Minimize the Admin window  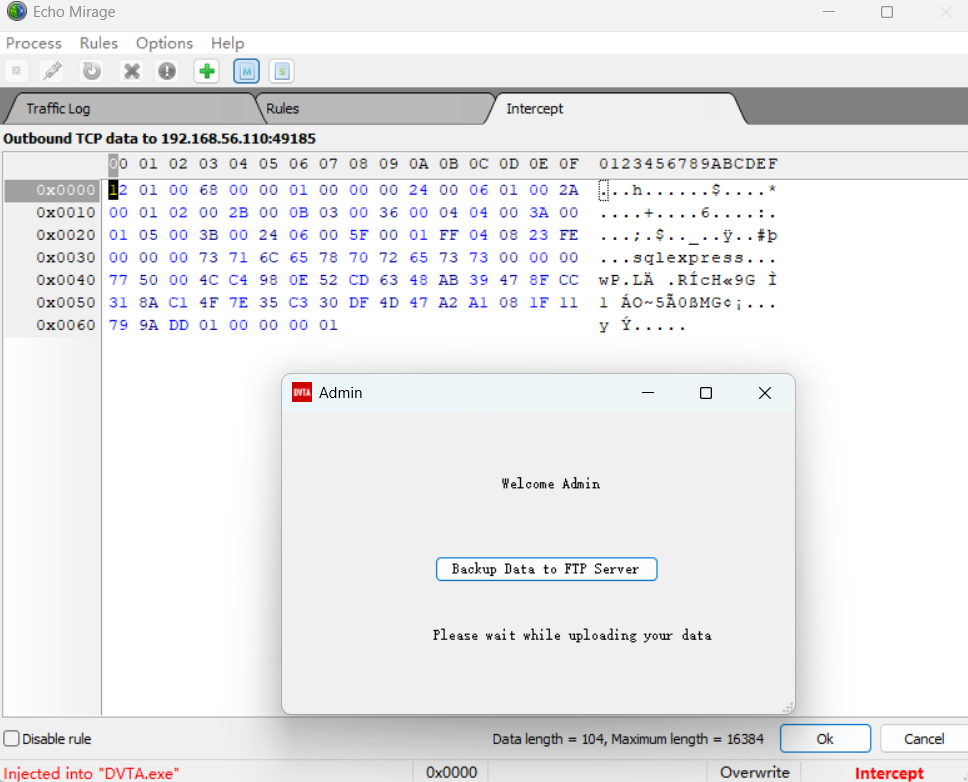648,393
